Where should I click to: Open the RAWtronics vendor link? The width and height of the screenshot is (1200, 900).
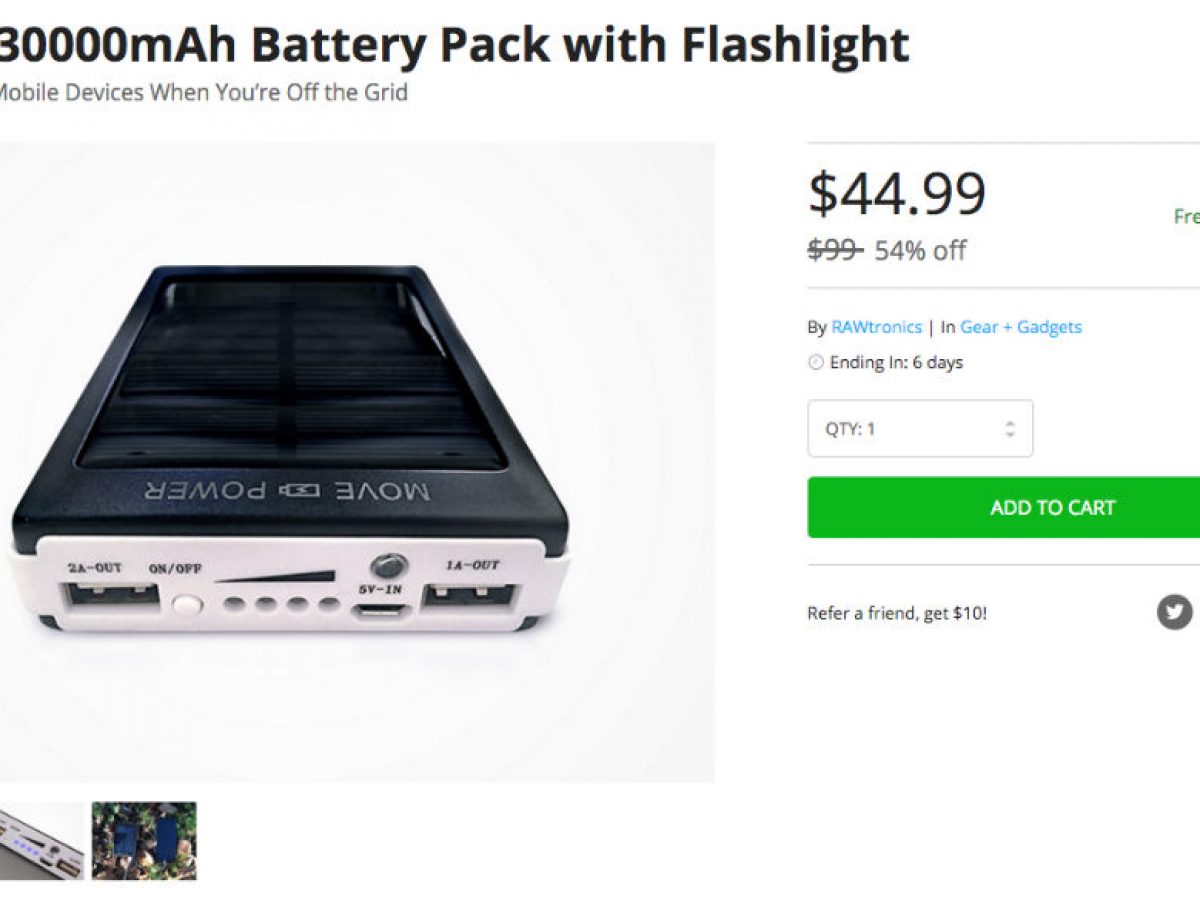(876, 327)
